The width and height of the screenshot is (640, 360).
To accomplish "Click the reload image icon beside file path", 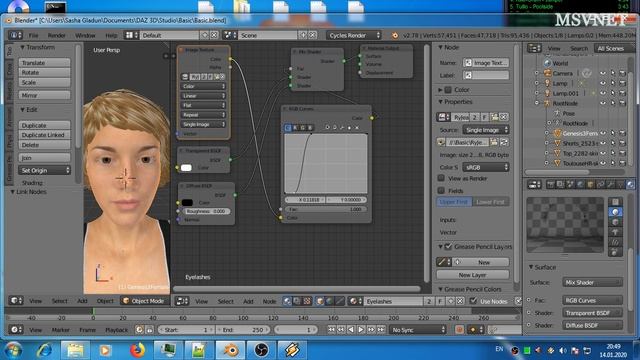I will tap(504, 142).
